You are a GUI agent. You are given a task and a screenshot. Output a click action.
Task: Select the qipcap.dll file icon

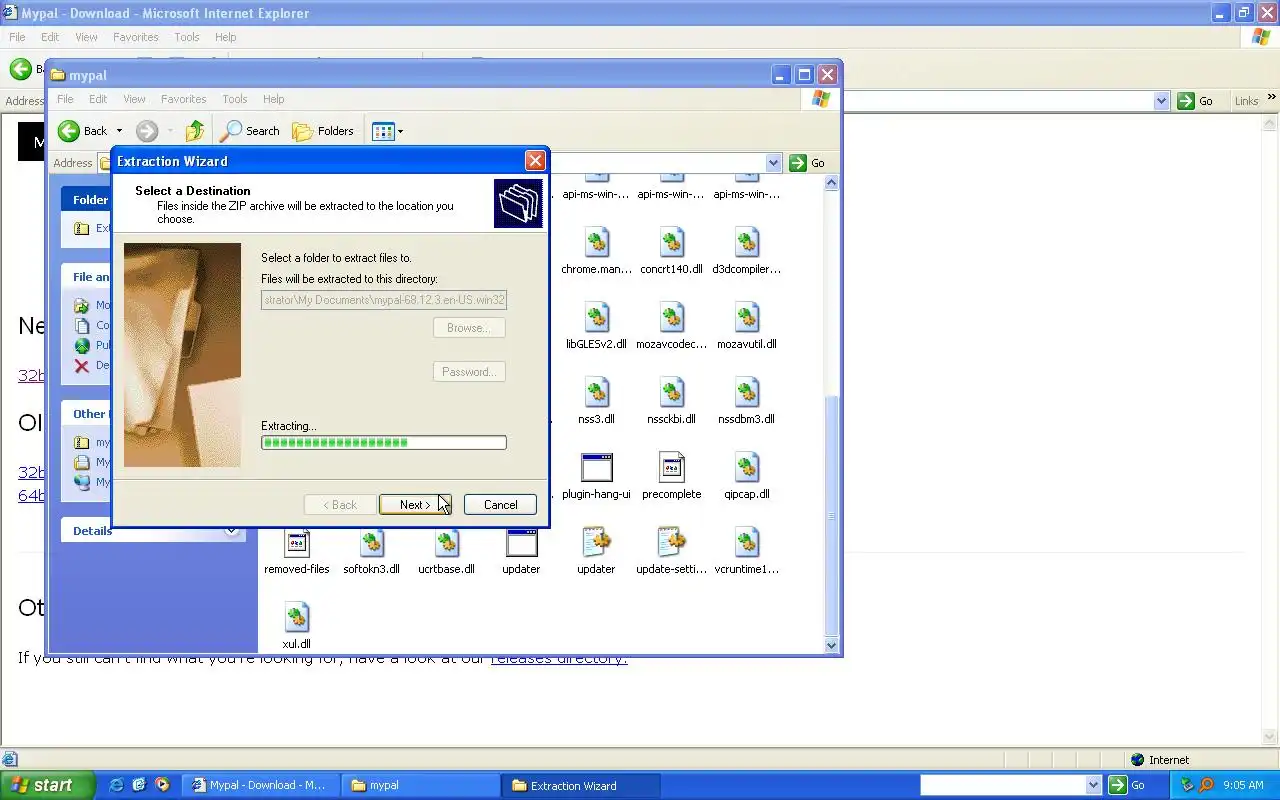(x=746, y=467)
